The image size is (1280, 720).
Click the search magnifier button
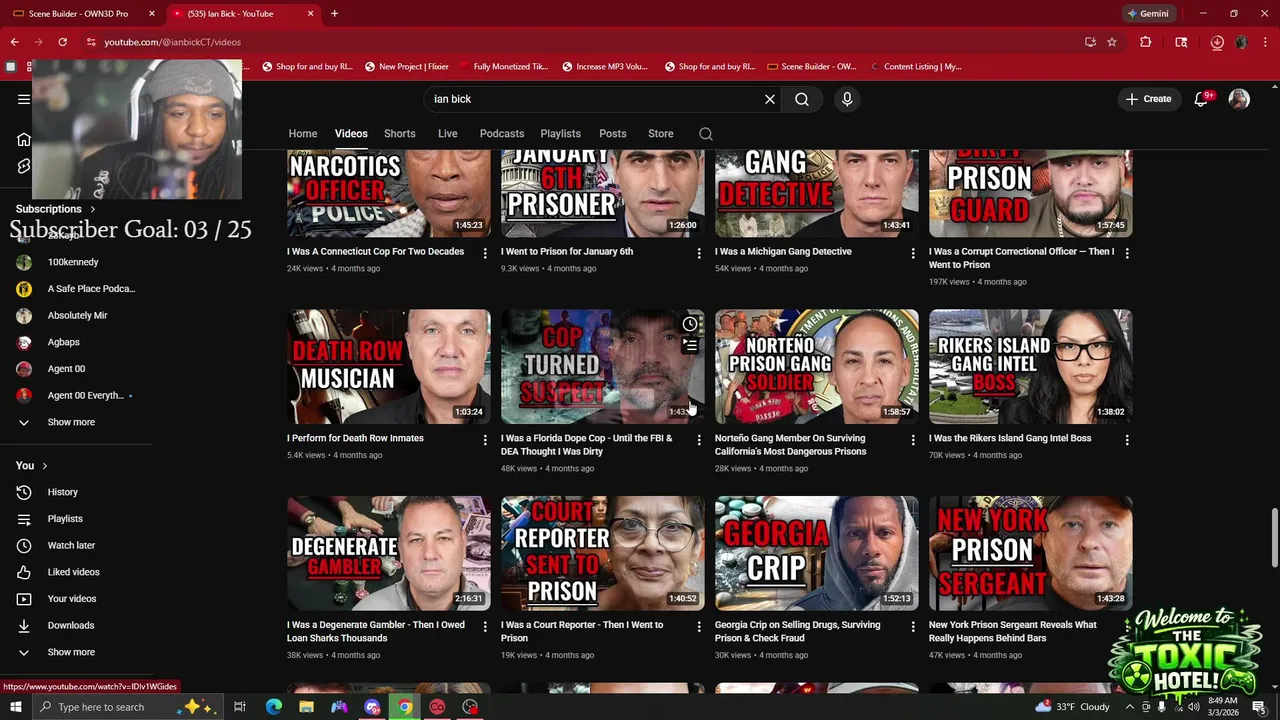click(802, 99)
